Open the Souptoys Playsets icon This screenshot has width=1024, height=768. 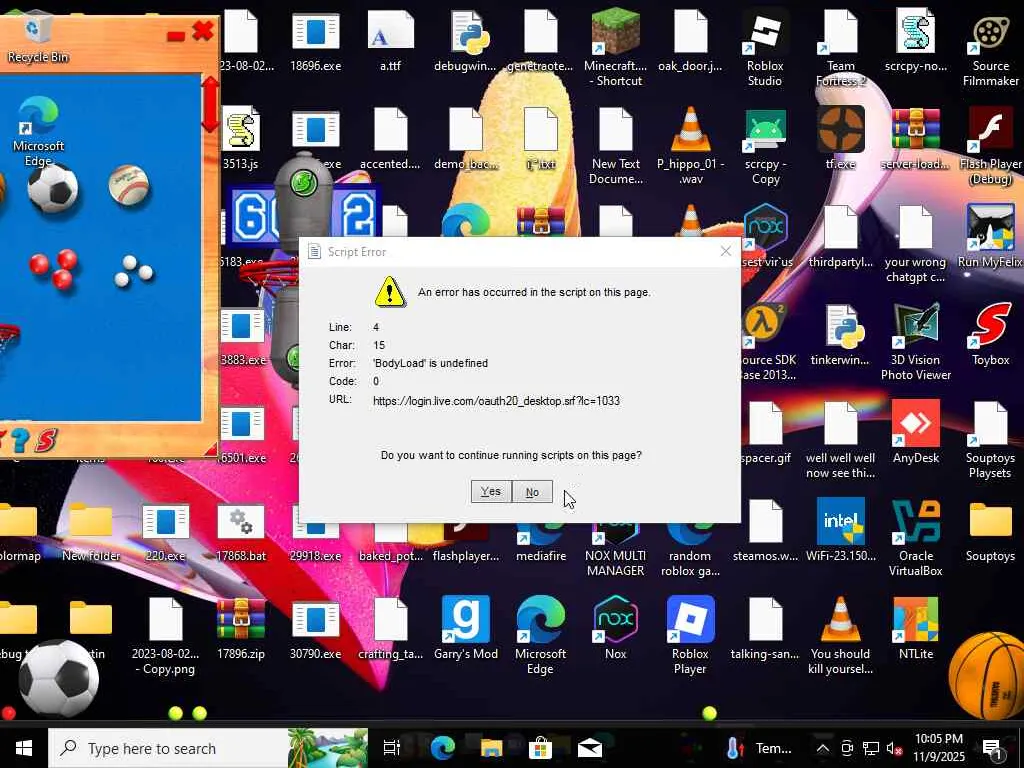tap(991, 441)
